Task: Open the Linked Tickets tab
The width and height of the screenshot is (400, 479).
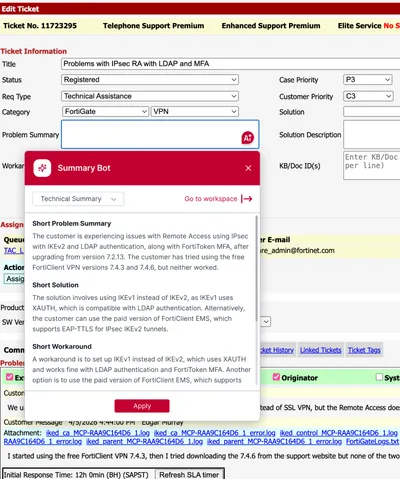Action: click(x=321, y=350)
